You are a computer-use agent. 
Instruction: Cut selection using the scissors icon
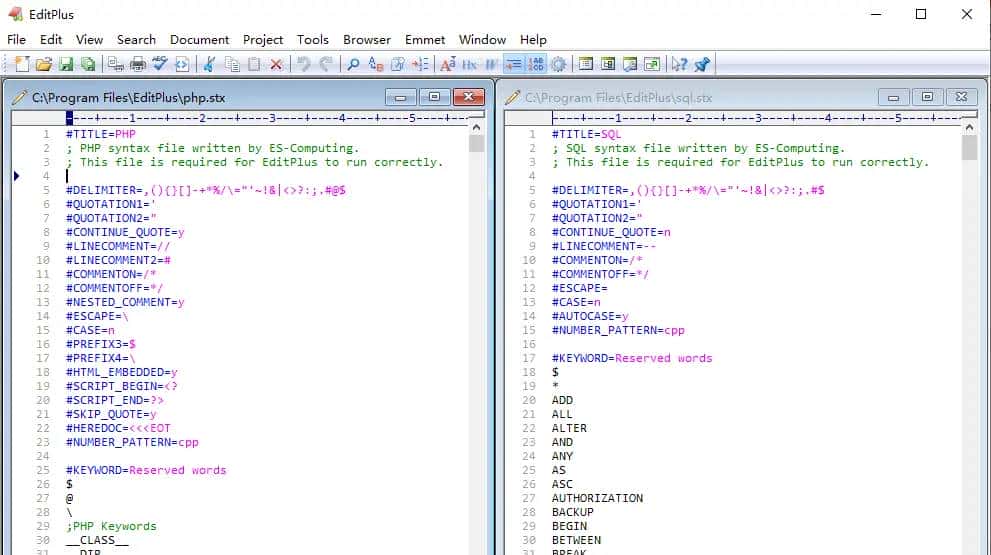209,64
